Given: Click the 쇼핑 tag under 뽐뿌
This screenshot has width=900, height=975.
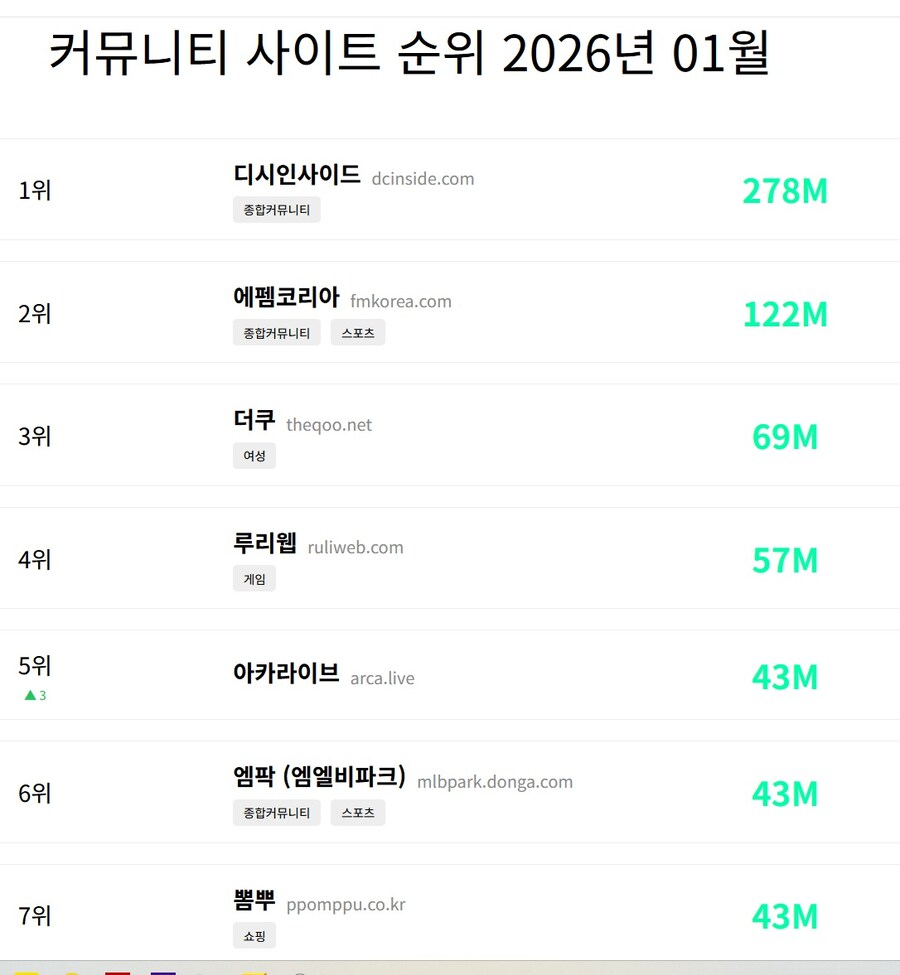Looking at the screenshot, I should point(254,936).
